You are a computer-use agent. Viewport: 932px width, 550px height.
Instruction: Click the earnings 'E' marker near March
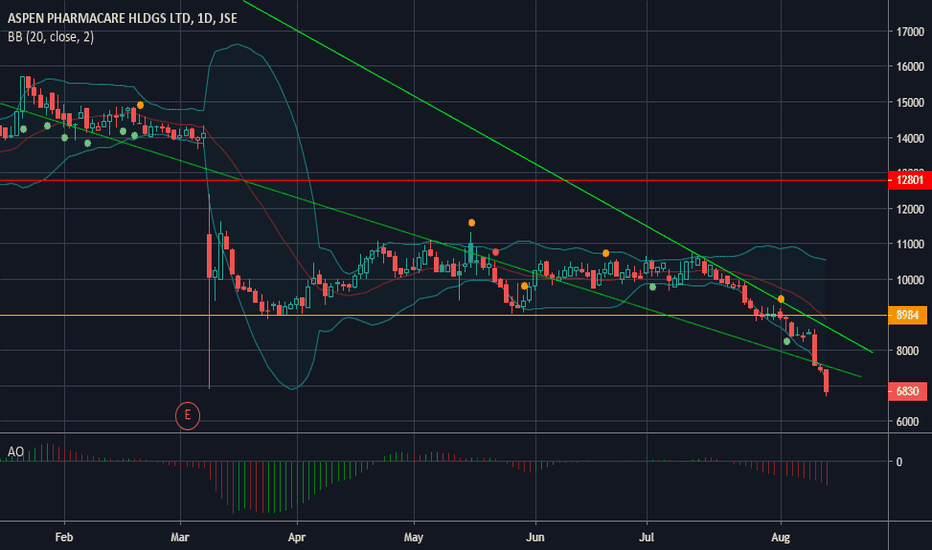tap(187, 416)
